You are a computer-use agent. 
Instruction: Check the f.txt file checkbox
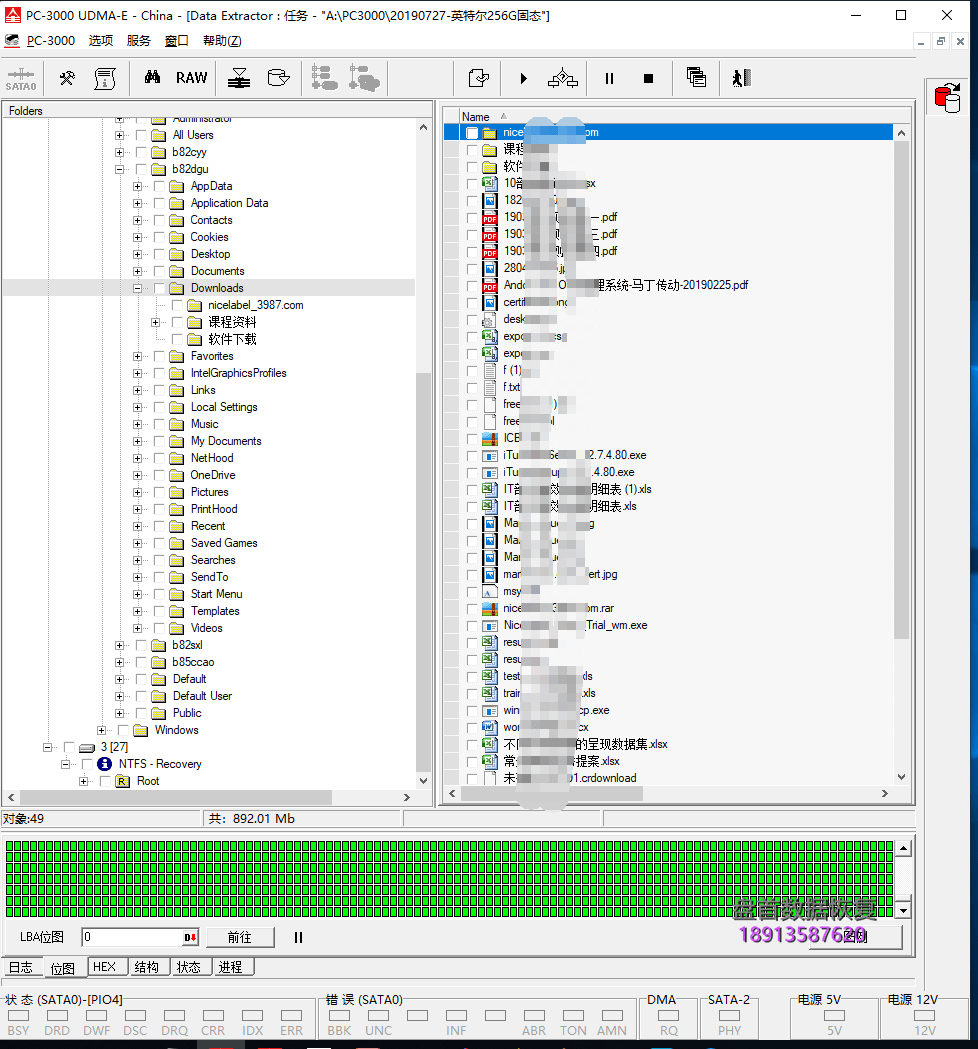pos(472,387)
